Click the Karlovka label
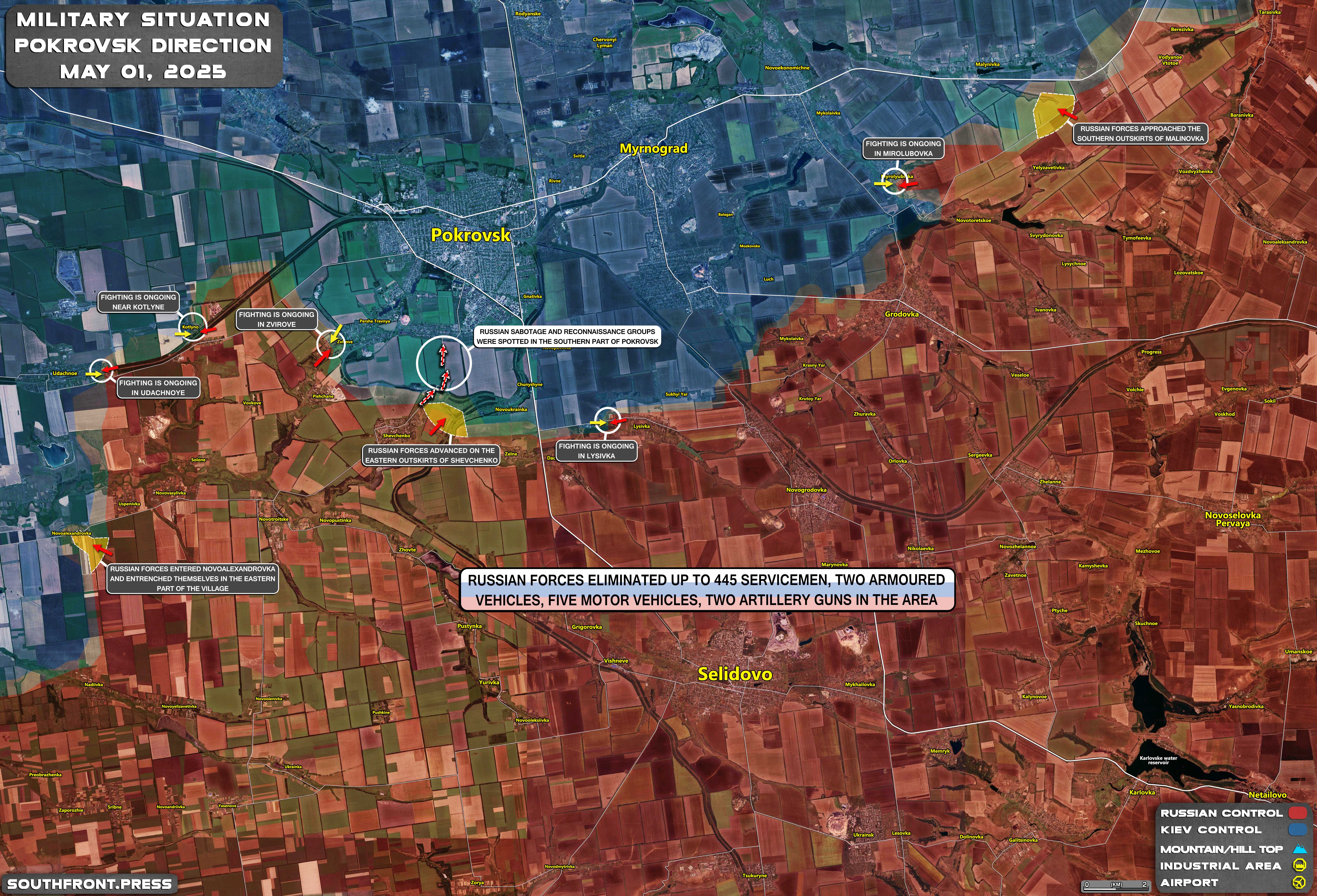Image resolution: width=1317 pixels, height=896 pixels. pos(1142,792)
